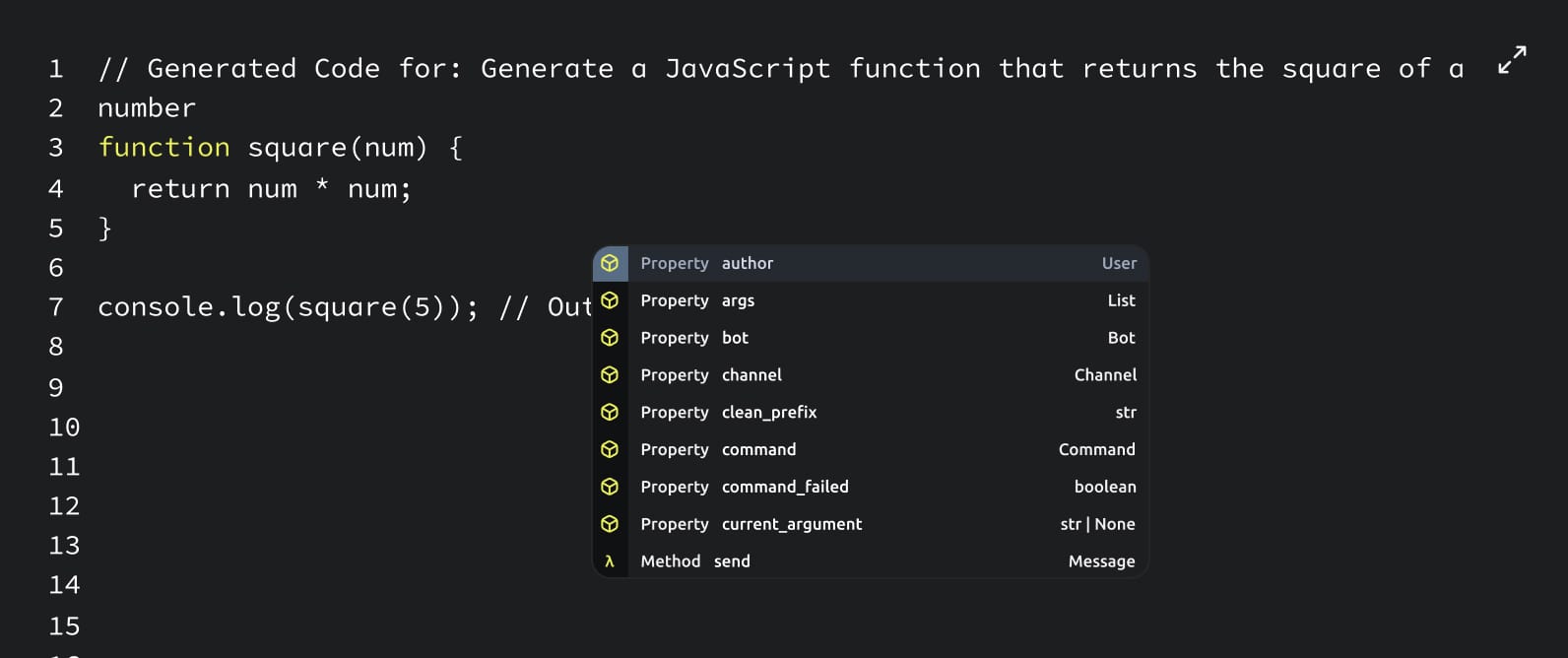Click line number 3 in the gutter
1568x658 pixels.
pyautogui.click(x=56, y=148)
